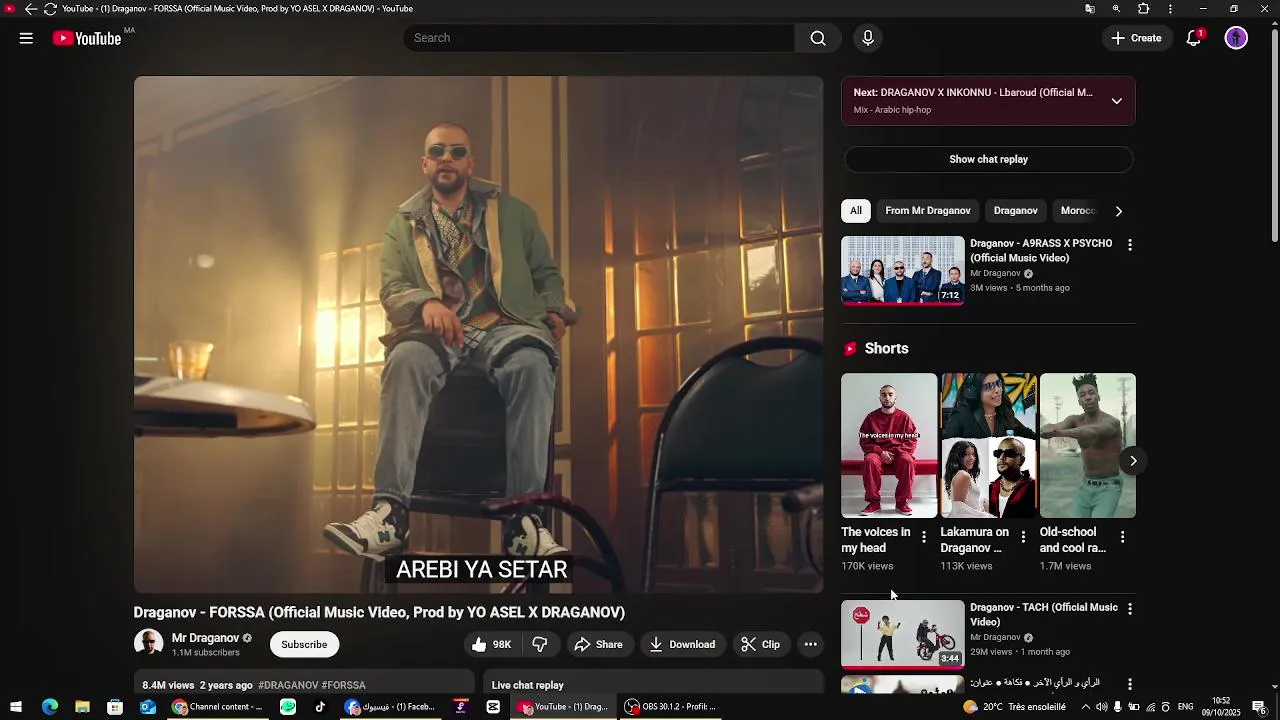Open A9RASS X PSYCHO video thumbnail

coord(903,270)
